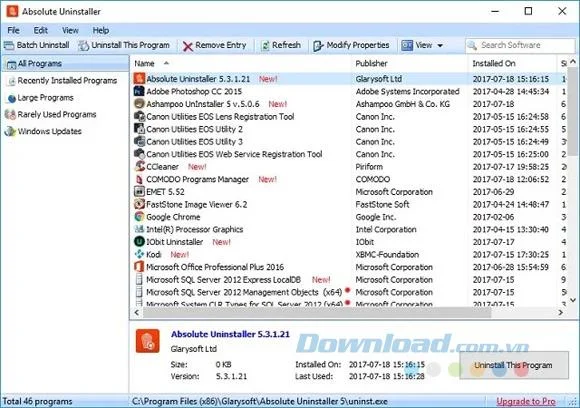Click the Remove Entry button label

[x=221, y=45]
